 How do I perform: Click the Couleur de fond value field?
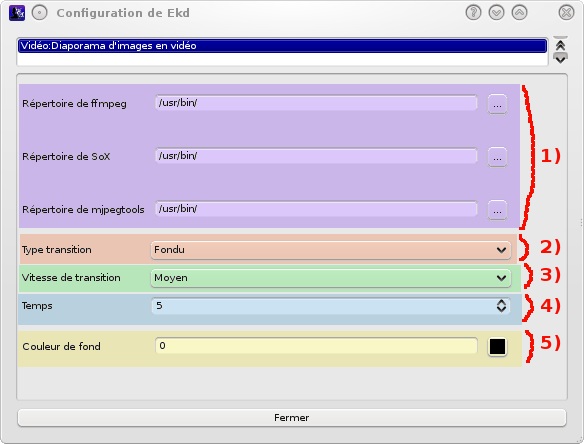316,346
